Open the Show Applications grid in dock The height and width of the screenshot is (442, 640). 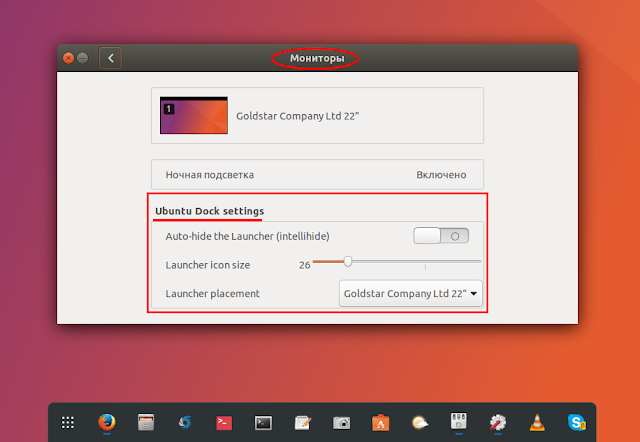pos(68,422)
